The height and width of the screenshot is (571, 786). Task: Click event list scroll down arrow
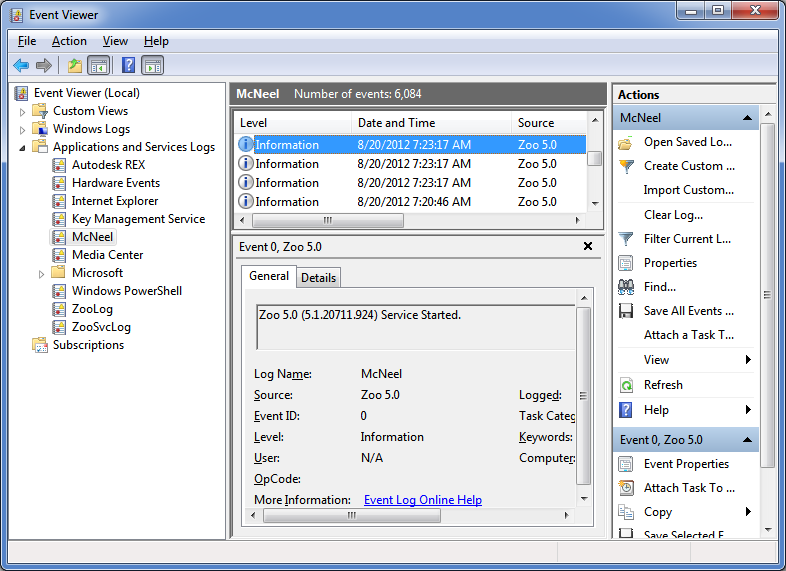tap(595, 204)
